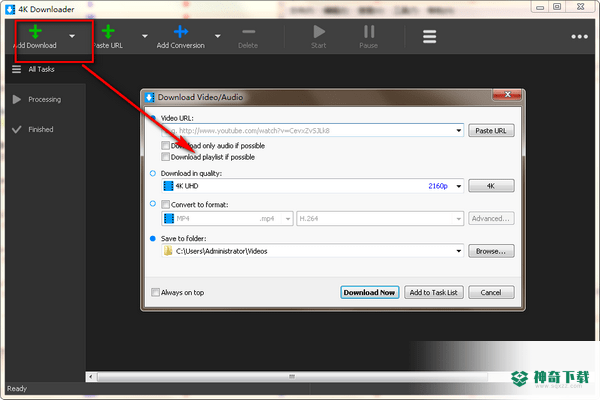Click the 2160p resolution text

pos(438,186)
